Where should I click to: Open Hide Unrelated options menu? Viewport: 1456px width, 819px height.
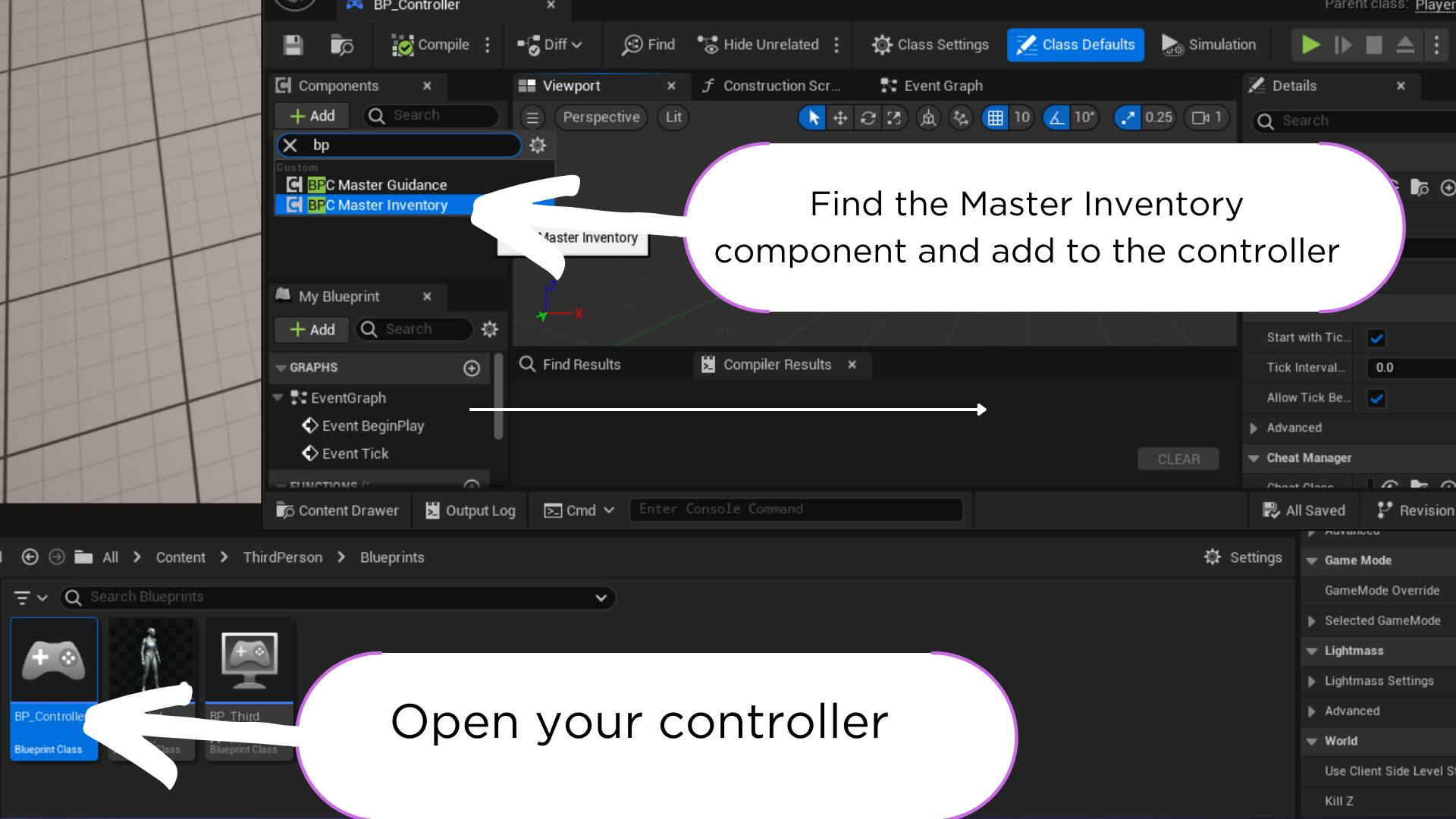(x=836, y=45)
